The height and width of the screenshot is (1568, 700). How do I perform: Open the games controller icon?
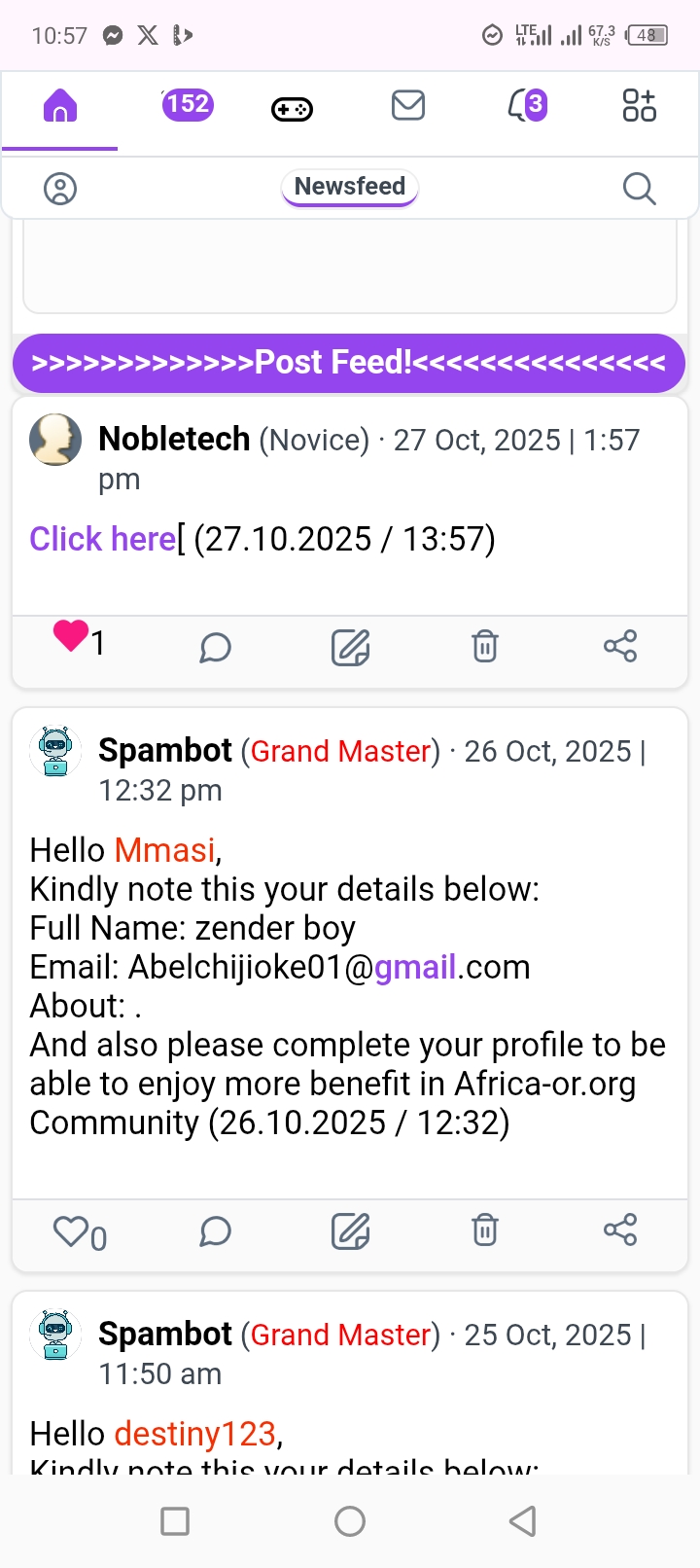(x=292, y=108)
